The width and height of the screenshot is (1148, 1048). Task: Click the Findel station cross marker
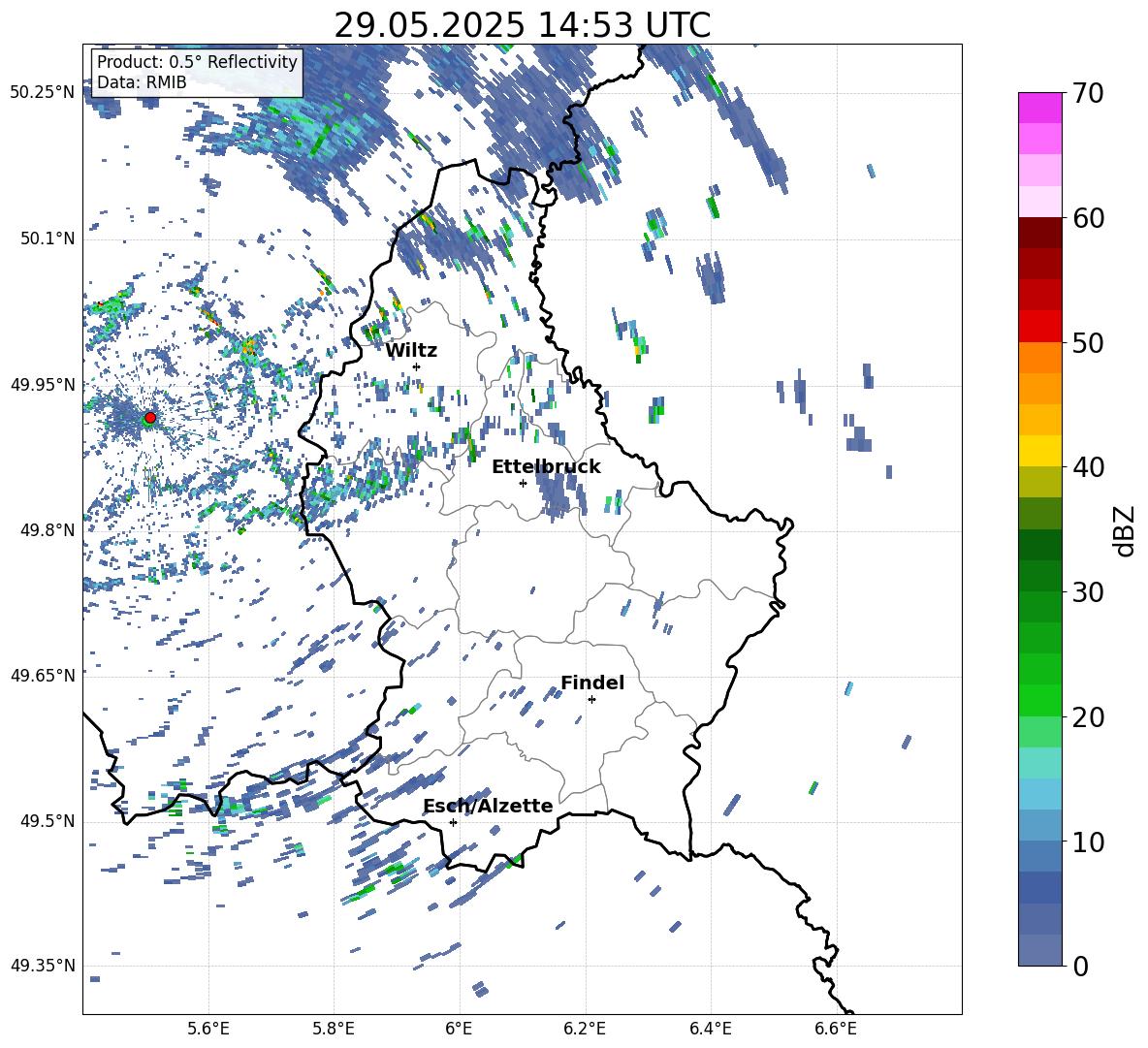(591, 700)
